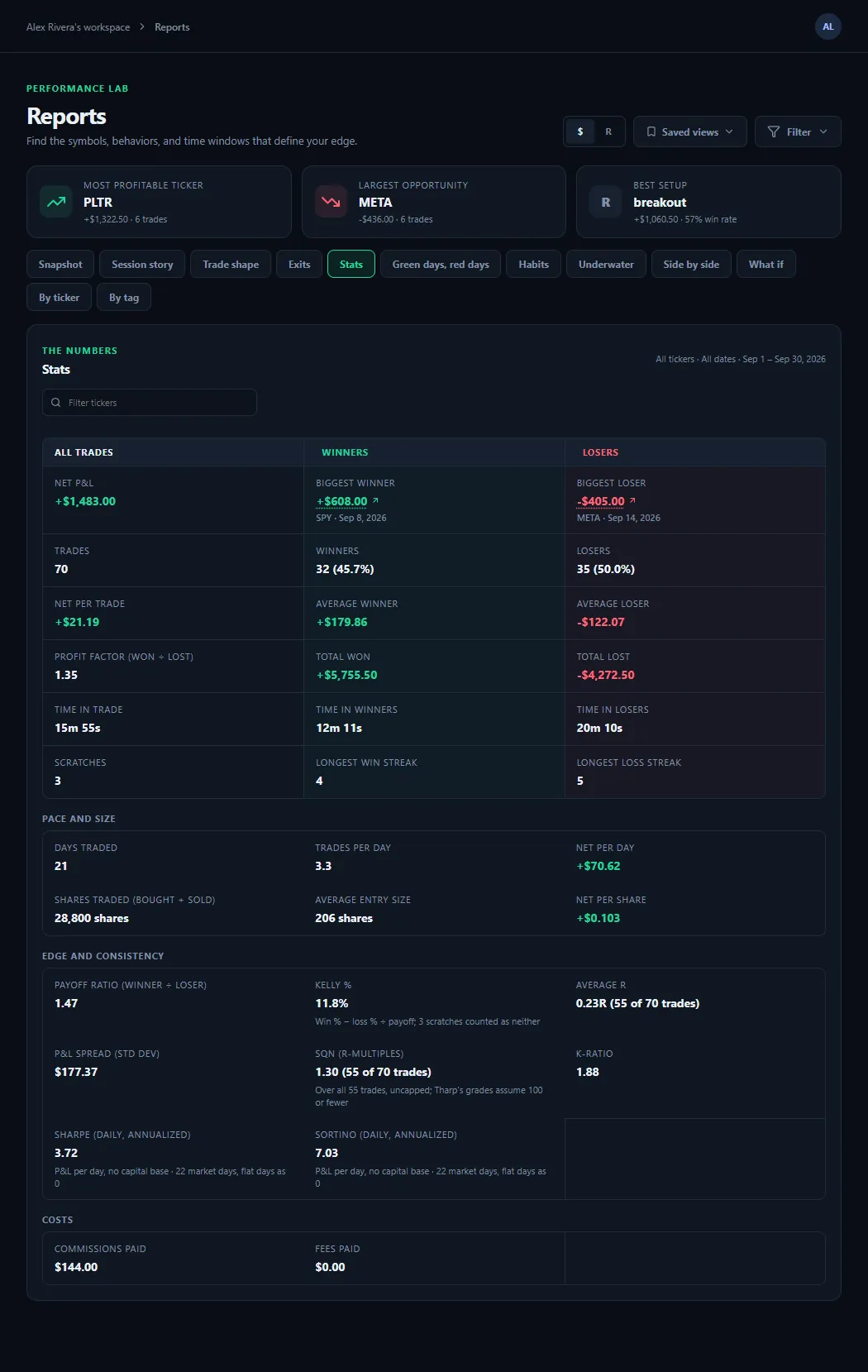Open the By tag tab

coord(124,297)
